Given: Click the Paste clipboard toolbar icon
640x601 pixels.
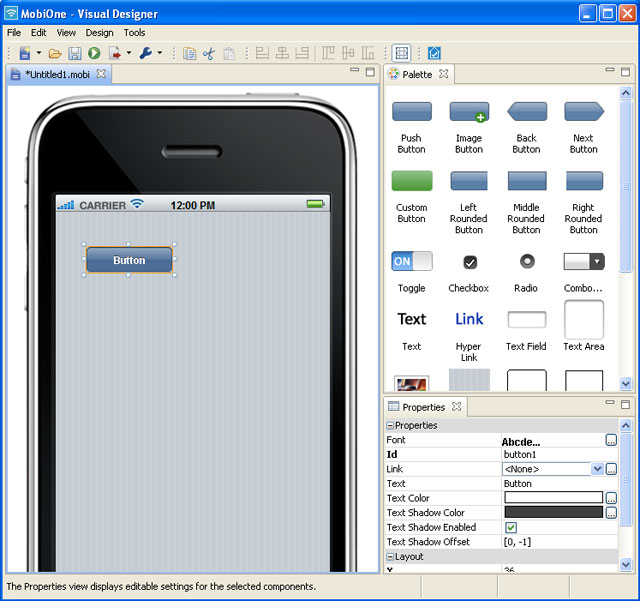Looking at the screenshot, I should pos(229,53).
